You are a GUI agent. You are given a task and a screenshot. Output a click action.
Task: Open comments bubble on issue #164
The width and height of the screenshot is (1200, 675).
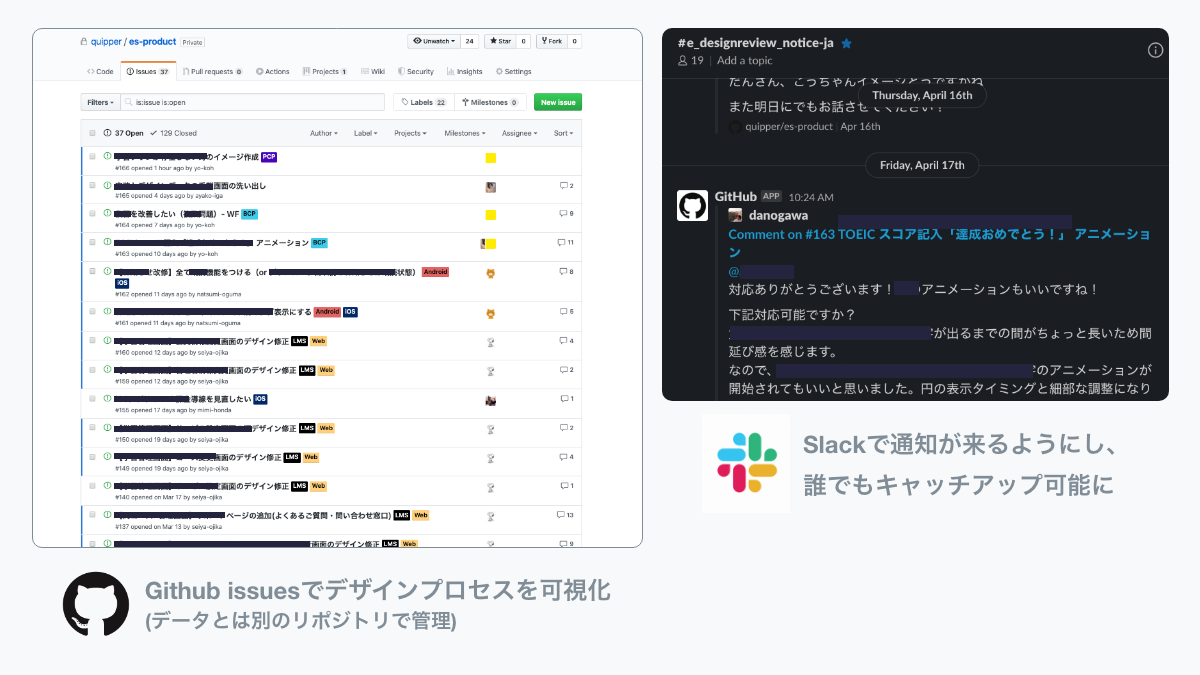click(x=566, y=214)
